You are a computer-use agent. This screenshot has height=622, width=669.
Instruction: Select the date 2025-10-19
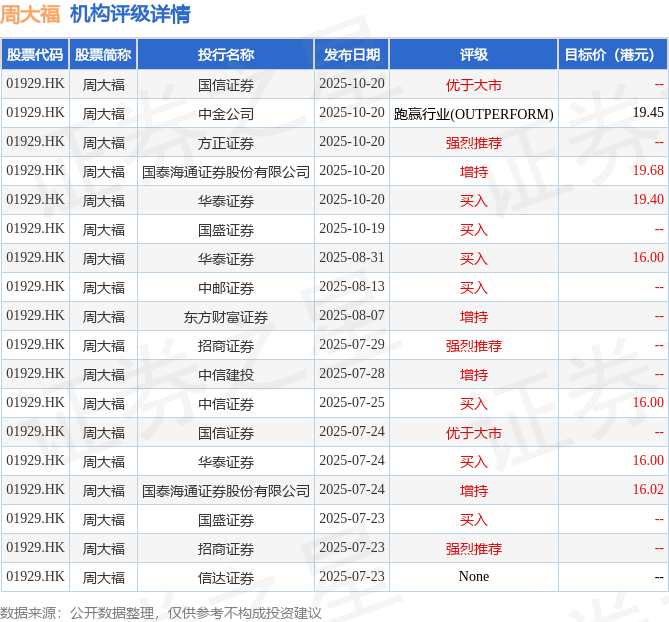pos(352,228)
